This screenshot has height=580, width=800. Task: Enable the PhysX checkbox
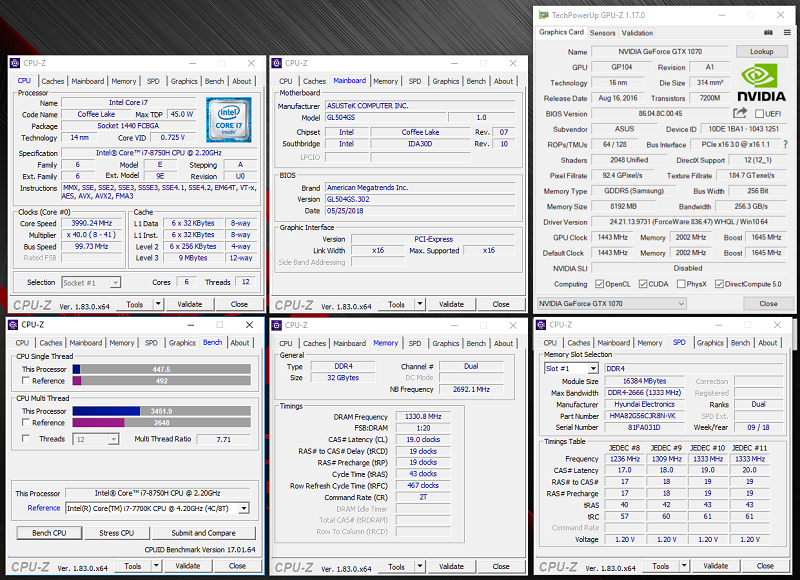[681, 284]
